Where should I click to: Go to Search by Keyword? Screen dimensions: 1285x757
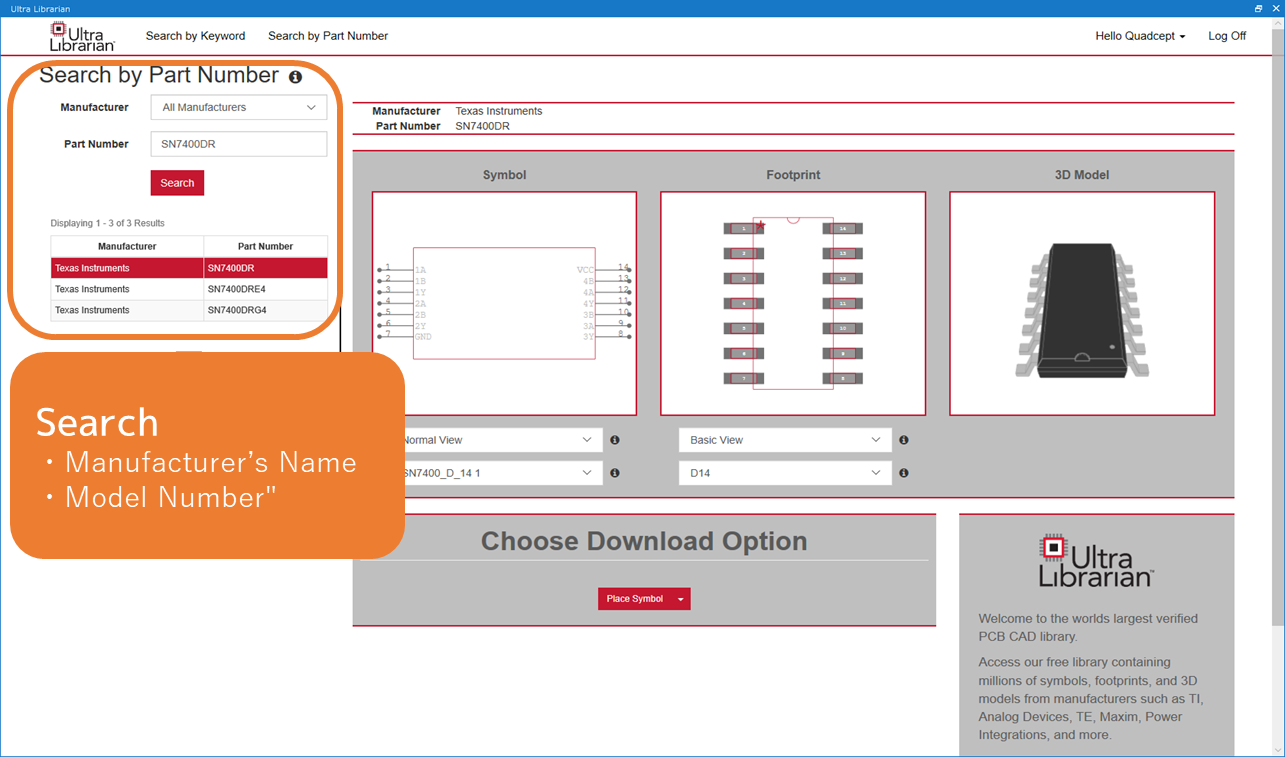[195, 36]
